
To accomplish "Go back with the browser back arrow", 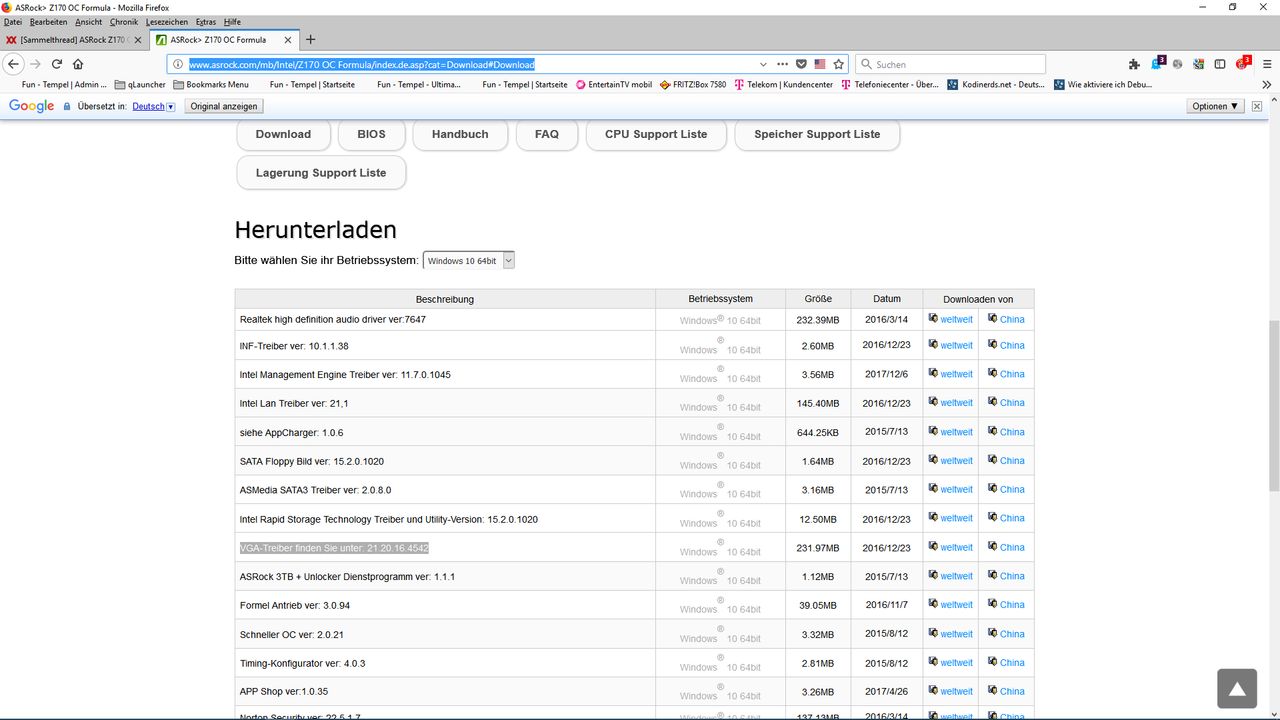I will [x=13, y=64].
